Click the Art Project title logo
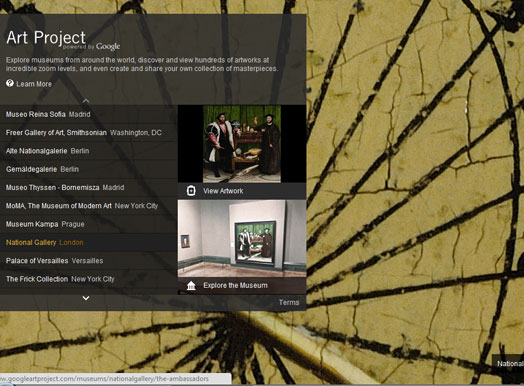Viewport: 524px width, 386px height. pyautogui.click(x=46, y=37)
